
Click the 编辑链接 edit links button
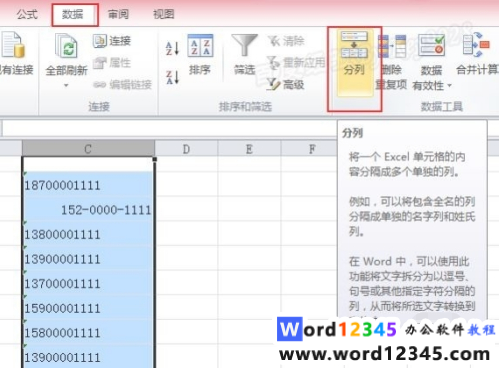coord(122,85)
